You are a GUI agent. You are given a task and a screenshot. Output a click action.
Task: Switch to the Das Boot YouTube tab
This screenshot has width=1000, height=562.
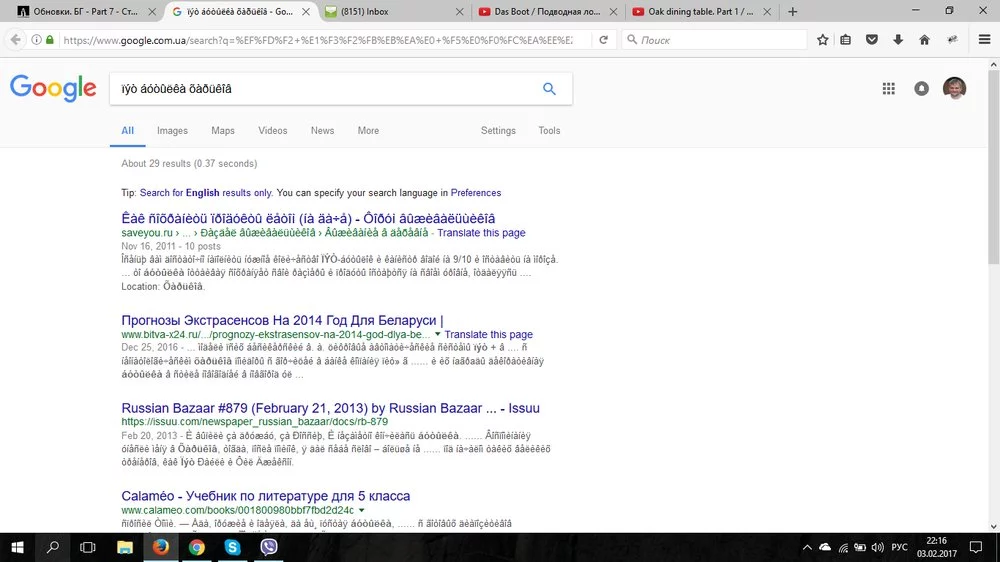click(x=547, y=11)
